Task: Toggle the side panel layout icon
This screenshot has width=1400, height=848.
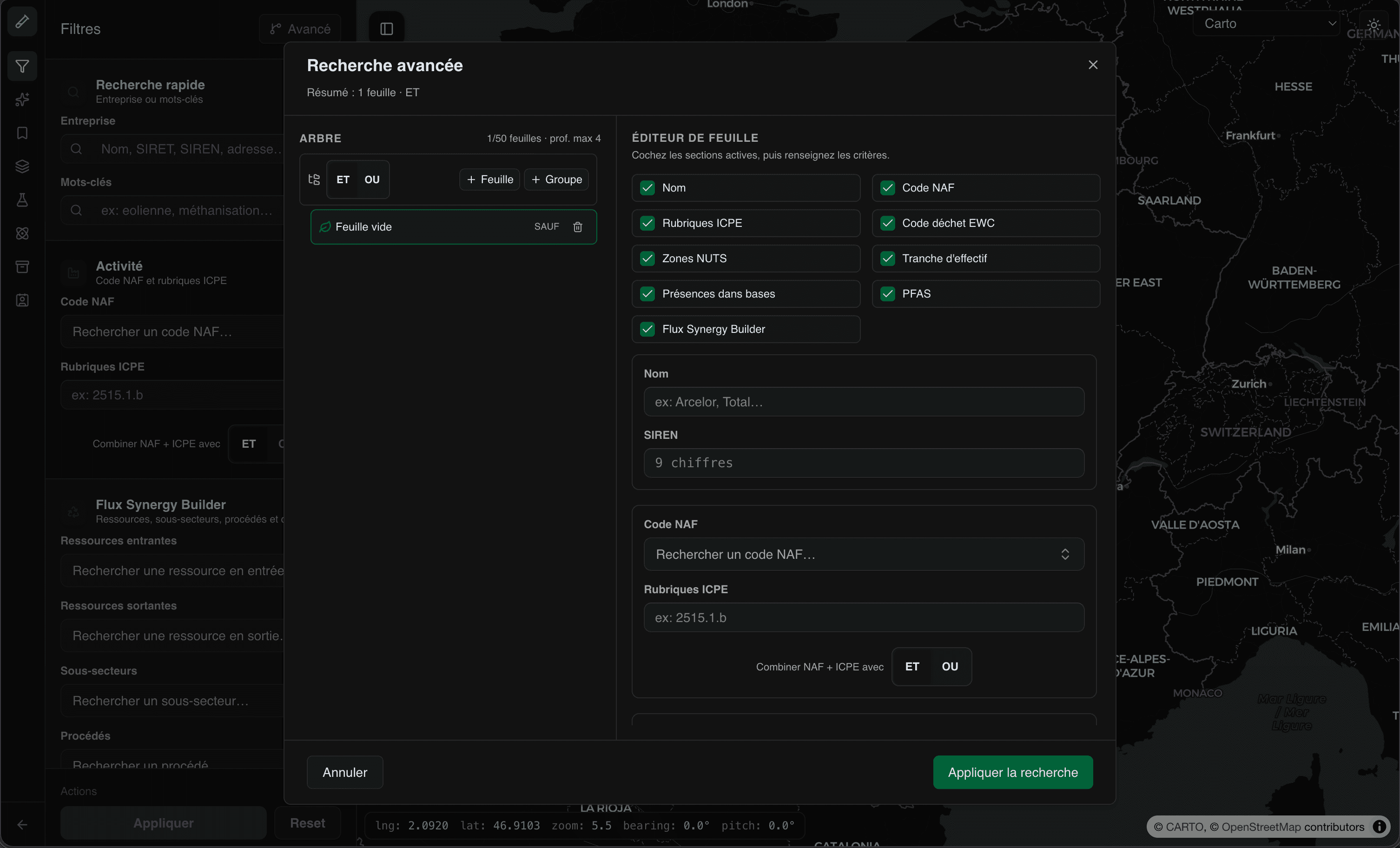Action: point(386,29)
